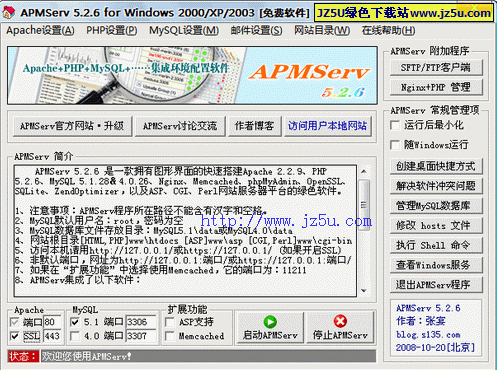Enable the 运行后最小化 checkbox
The height and width of the screenshot is (370, 497).
[x=395, y=125]
